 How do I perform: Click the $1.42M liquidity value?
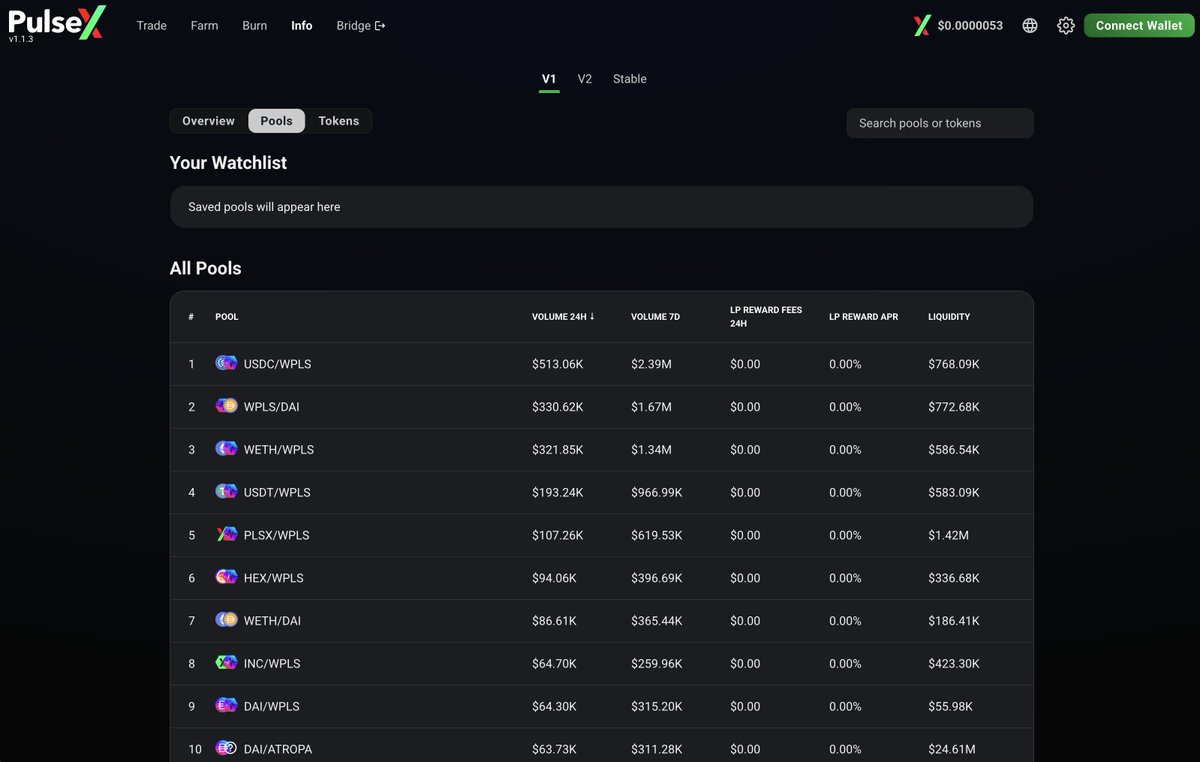point(948,535)
